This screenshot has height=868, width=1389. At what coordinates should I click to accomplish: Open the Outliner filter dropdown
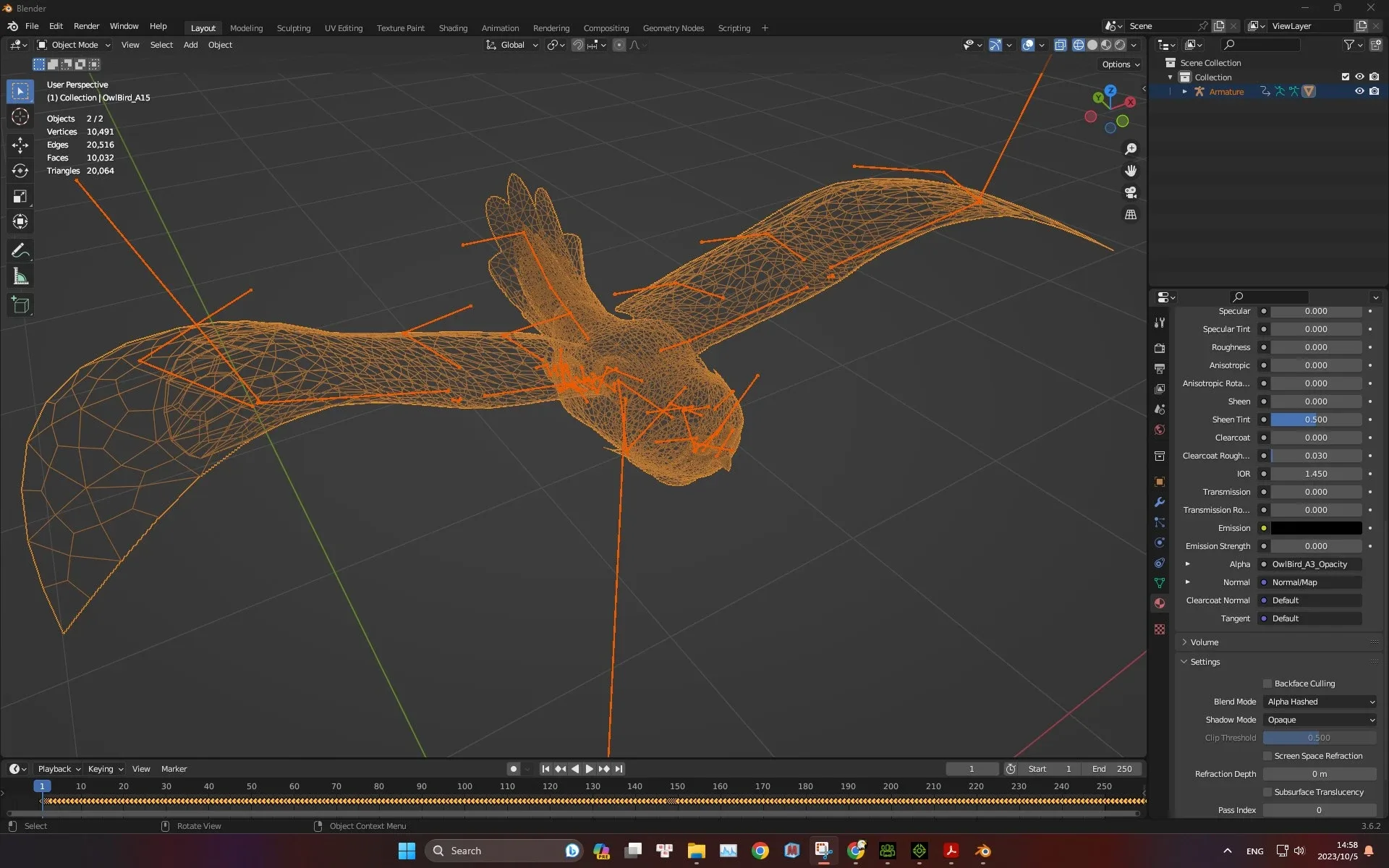(1353, 45)
